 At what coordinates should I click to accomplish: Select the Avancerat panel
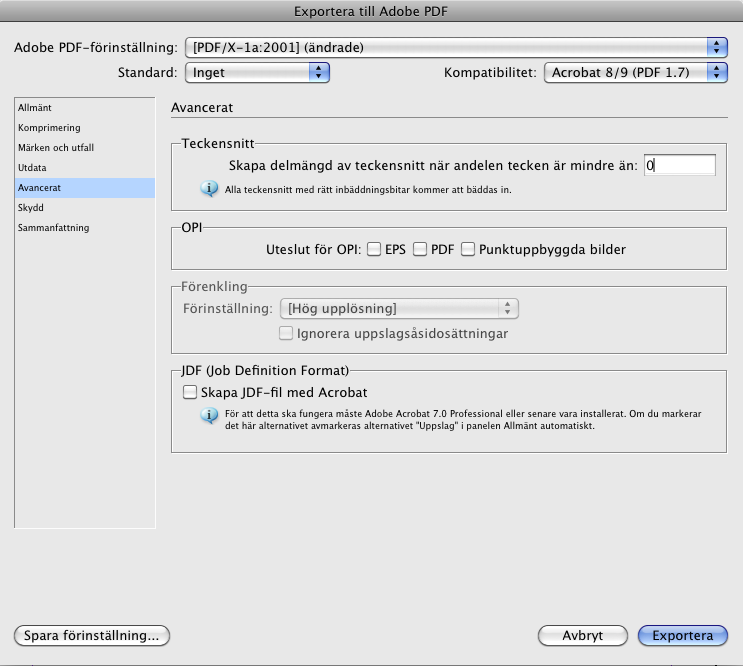[x=85, y=188]
